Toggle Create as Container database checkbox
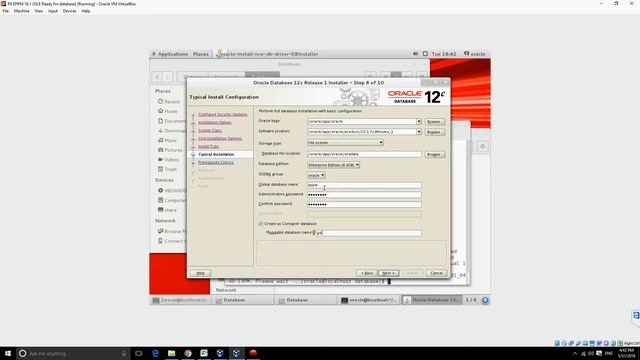The image size is (640, 360). (261, 224)
